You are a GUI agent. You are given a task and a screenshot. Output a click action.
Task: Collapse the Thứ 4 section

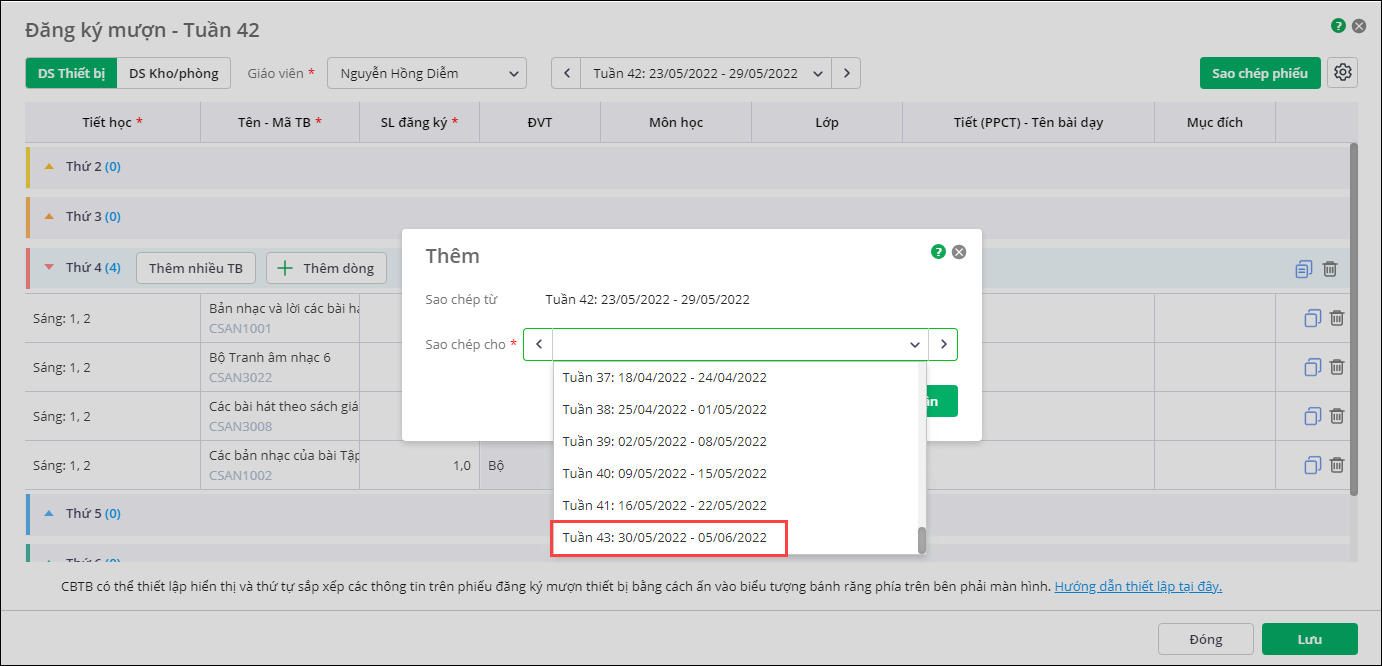pyautogui.click(x=49, y=268)
